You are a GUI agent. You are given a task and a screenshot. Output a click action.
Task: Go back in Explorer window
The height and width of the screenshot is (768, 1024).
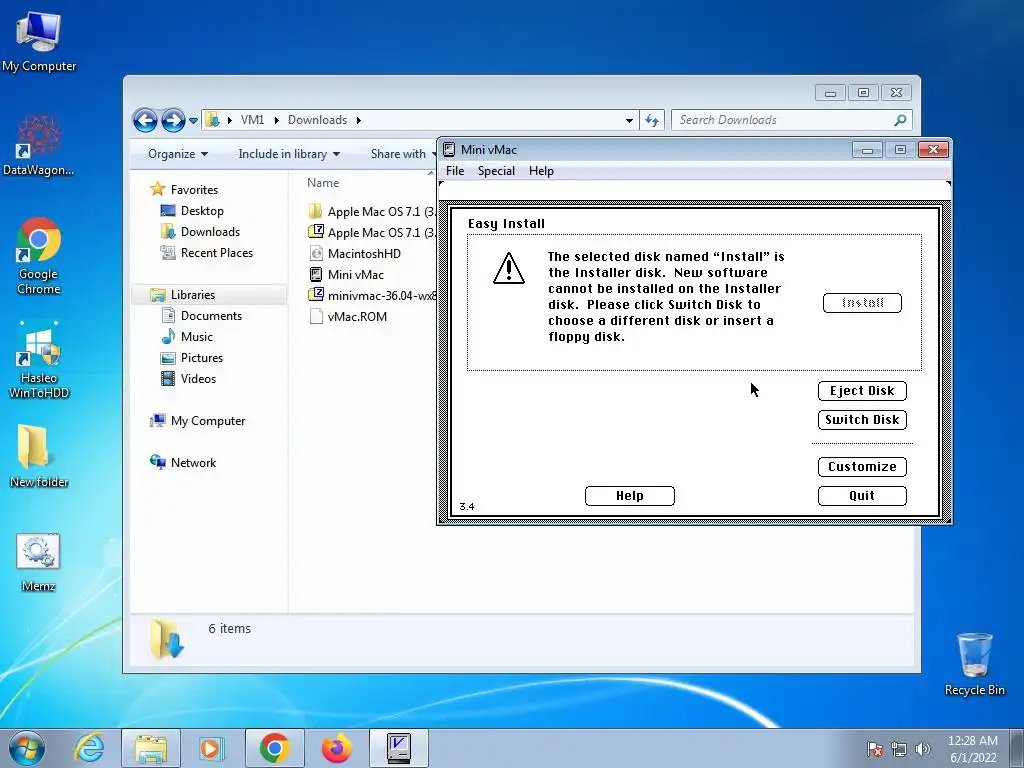point(145,120)
